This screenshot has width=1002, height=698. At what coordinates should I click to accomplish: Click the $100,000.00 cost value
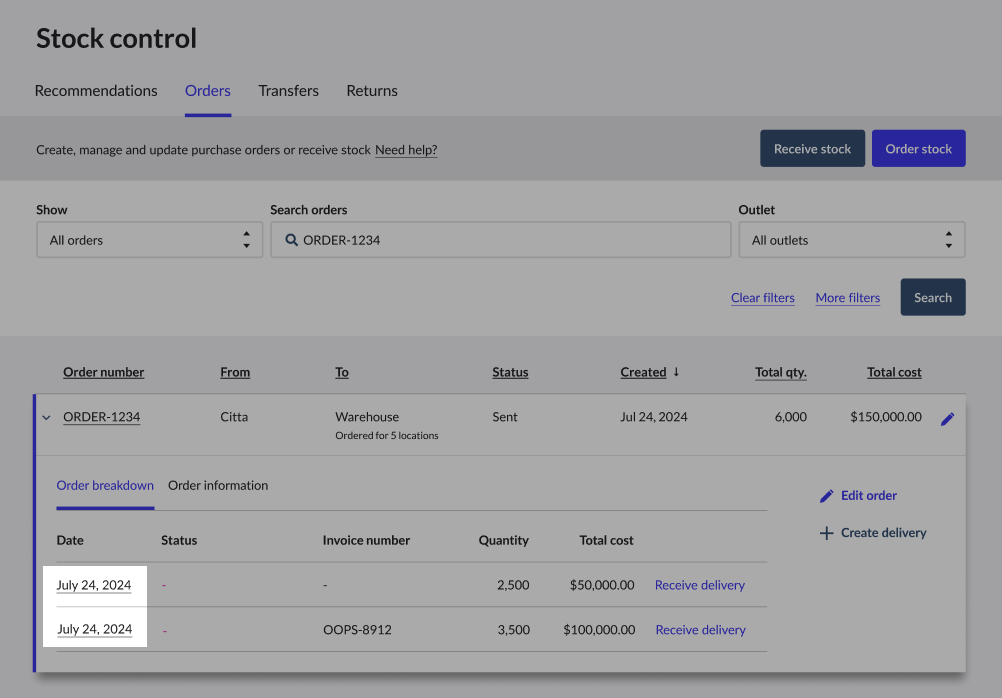599,630
